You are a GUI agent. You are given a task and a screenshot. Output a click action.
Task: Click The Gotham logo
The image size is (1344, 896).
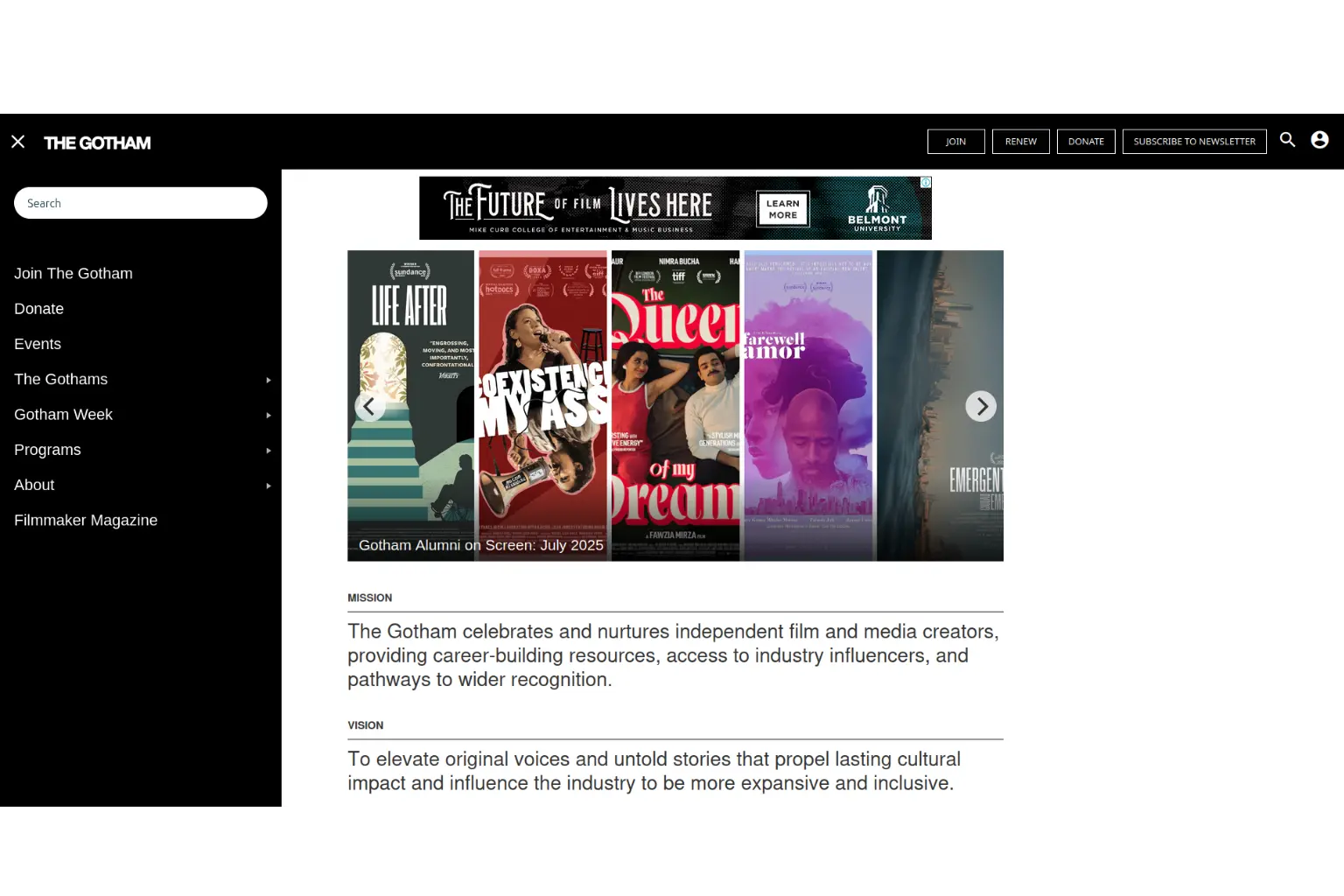tap(97, 143)
